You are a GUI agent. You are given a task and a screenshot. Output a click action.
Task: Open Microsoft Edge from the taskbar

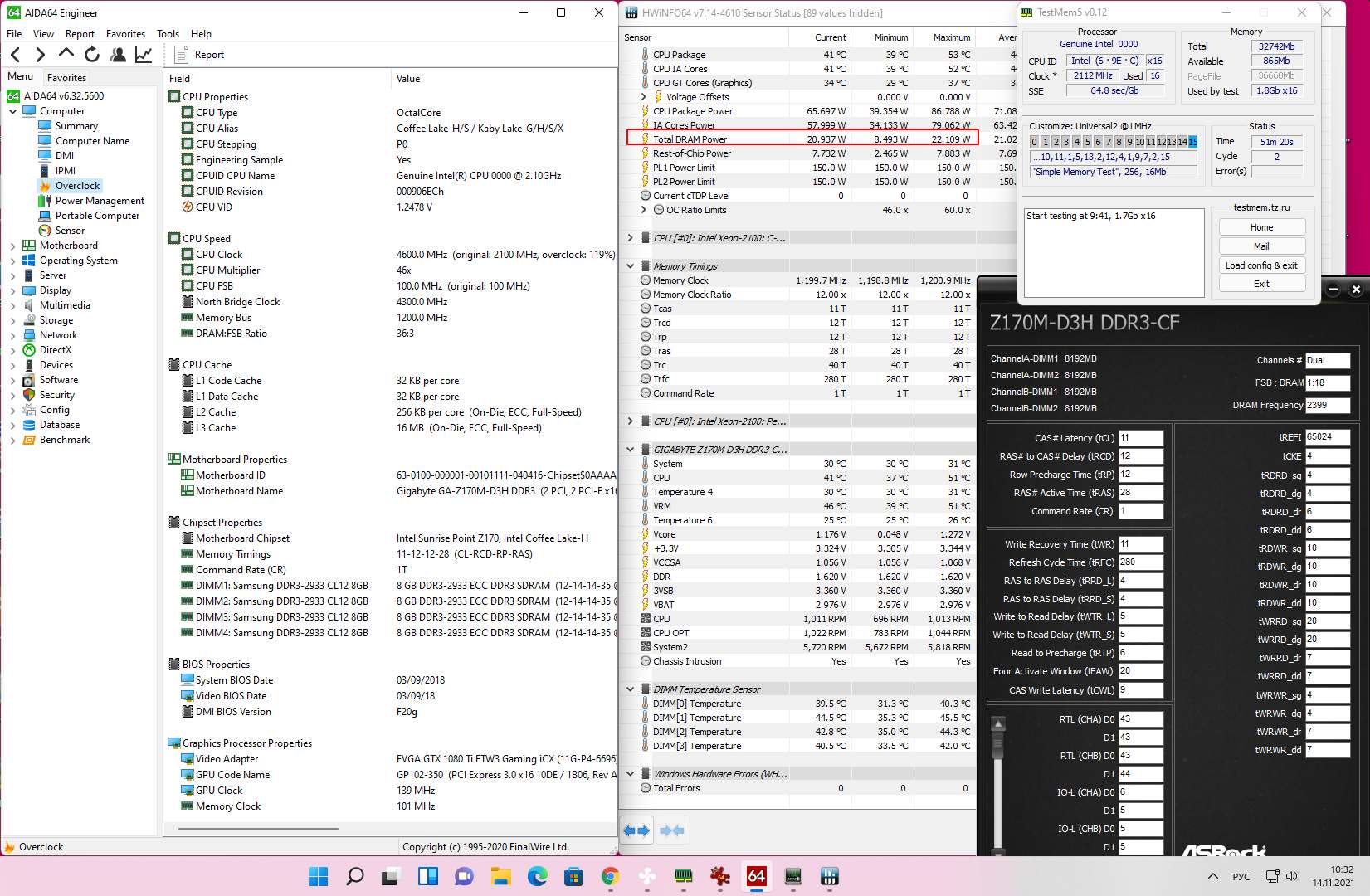tap(537, 876)
